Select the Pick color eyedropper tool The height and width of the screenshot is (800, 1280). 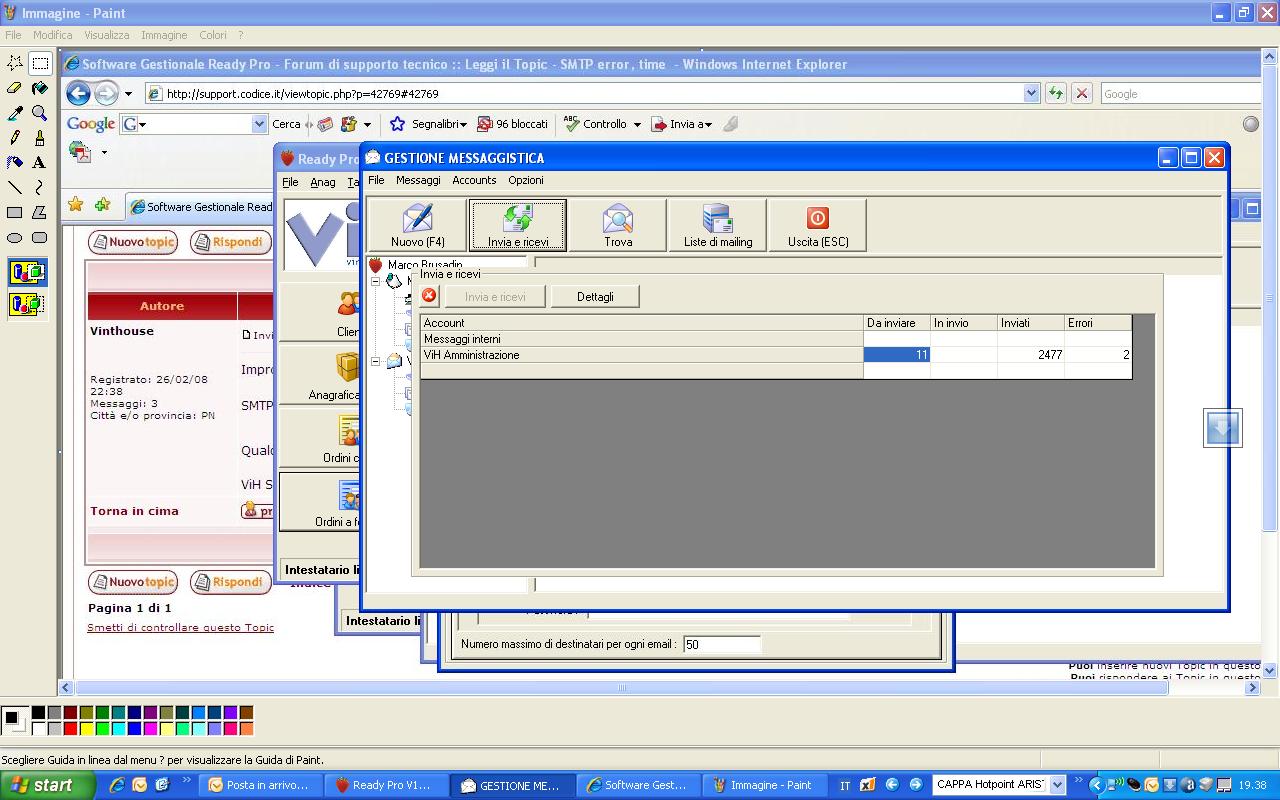(x=15, y=113)
